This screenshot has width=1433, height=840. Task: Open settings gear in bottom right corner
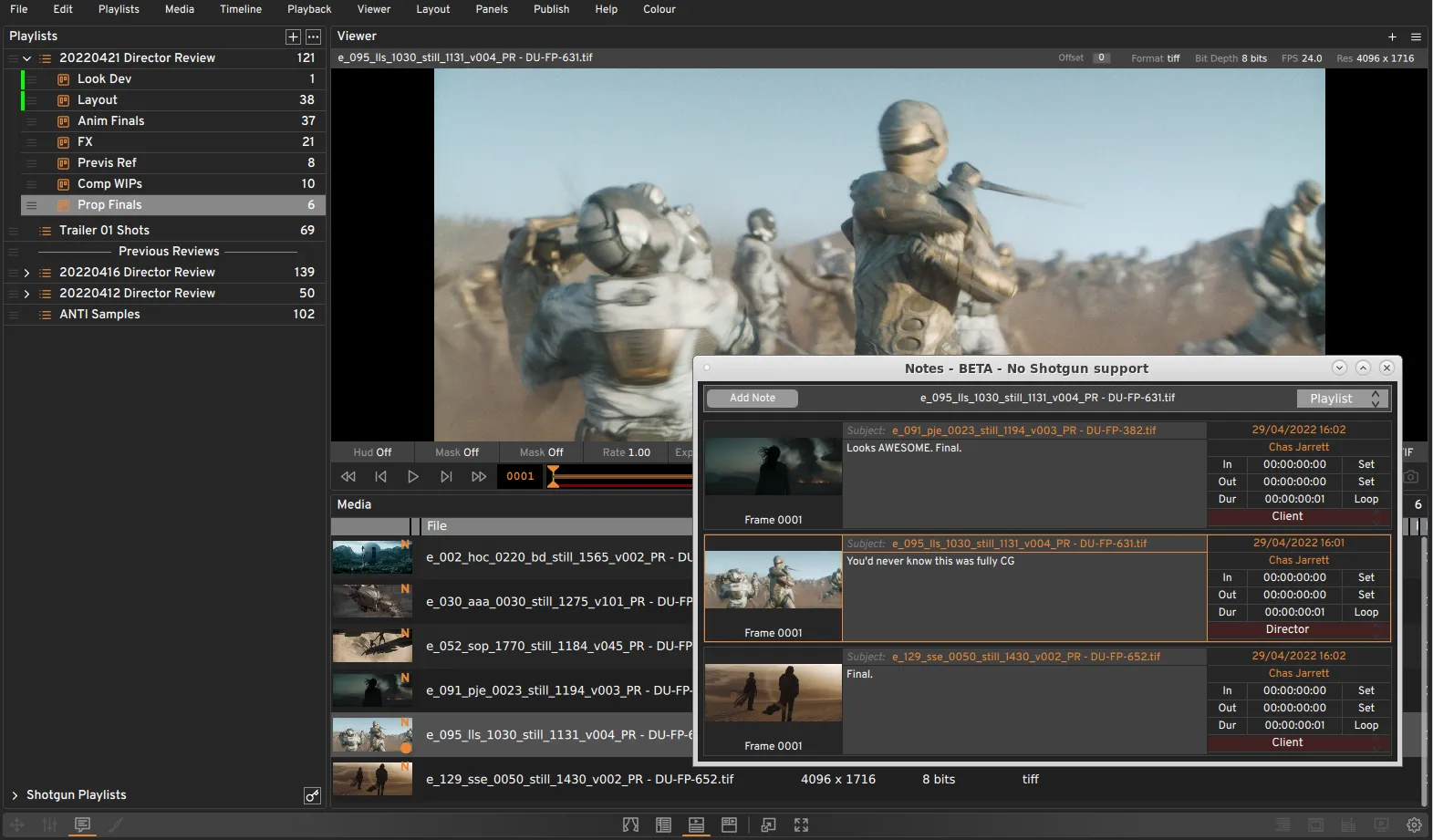[x=1414, y=824]
